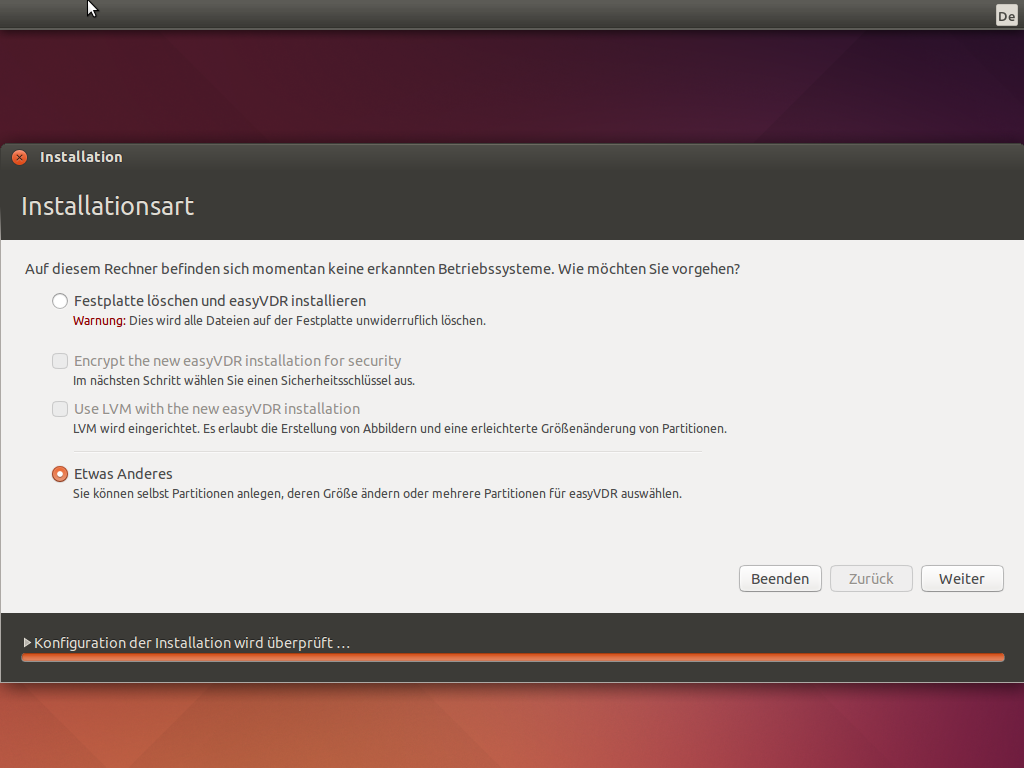This screenshot has height=768, width=1024.
Task: Click the "Sie können selbst Partitionen anlegen" description
Action: 377,494
